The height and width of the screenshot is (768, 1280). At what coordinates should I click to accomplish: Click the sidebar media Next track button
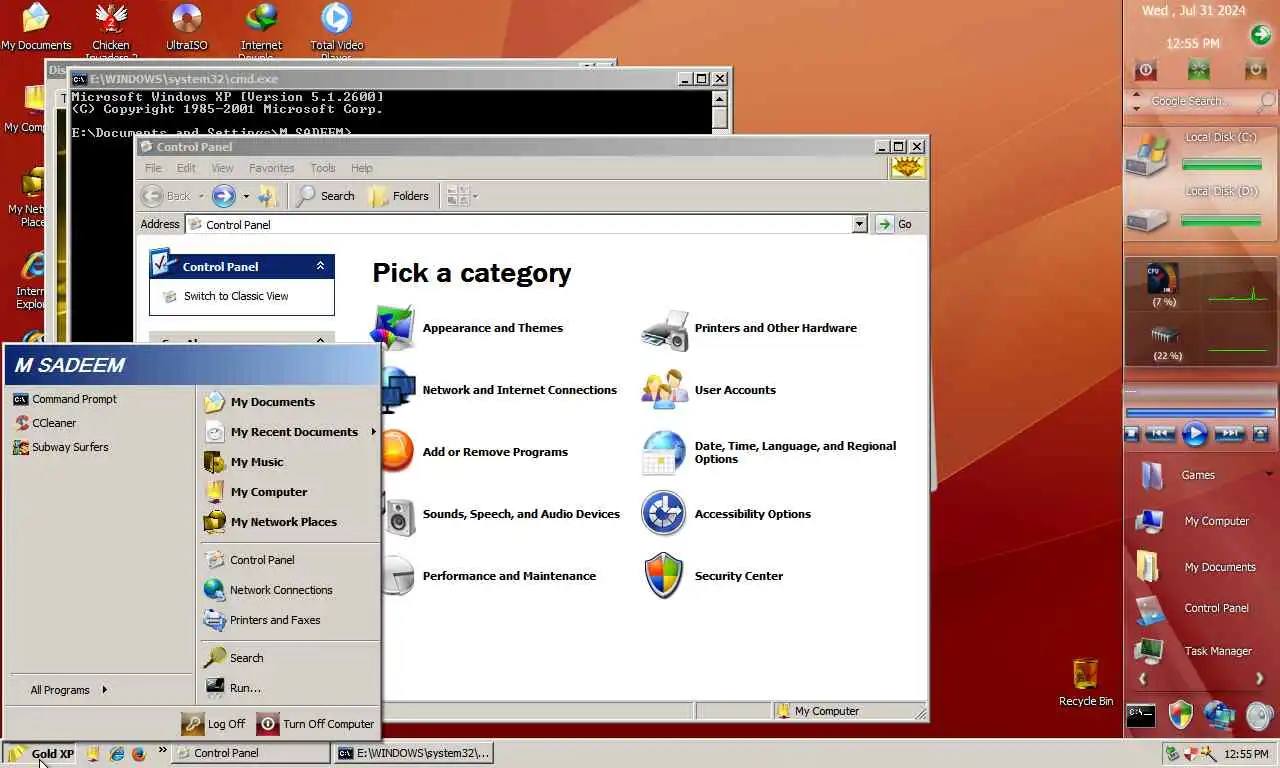tap(1229, 433)
